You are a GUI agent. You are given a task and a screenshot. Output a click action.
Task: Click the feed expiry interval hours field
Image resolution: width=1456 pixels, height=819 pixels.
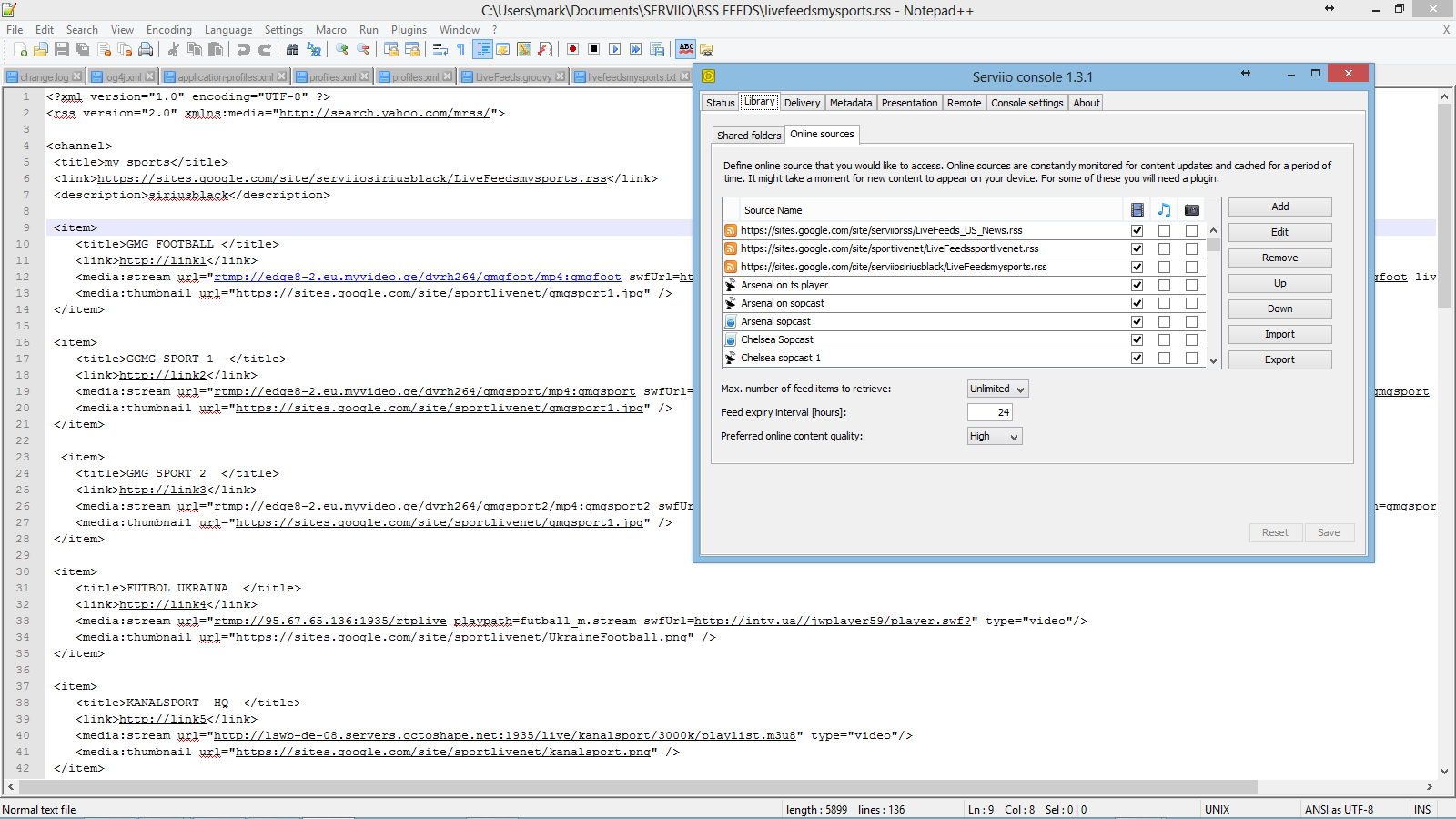[x=990, y=412]
